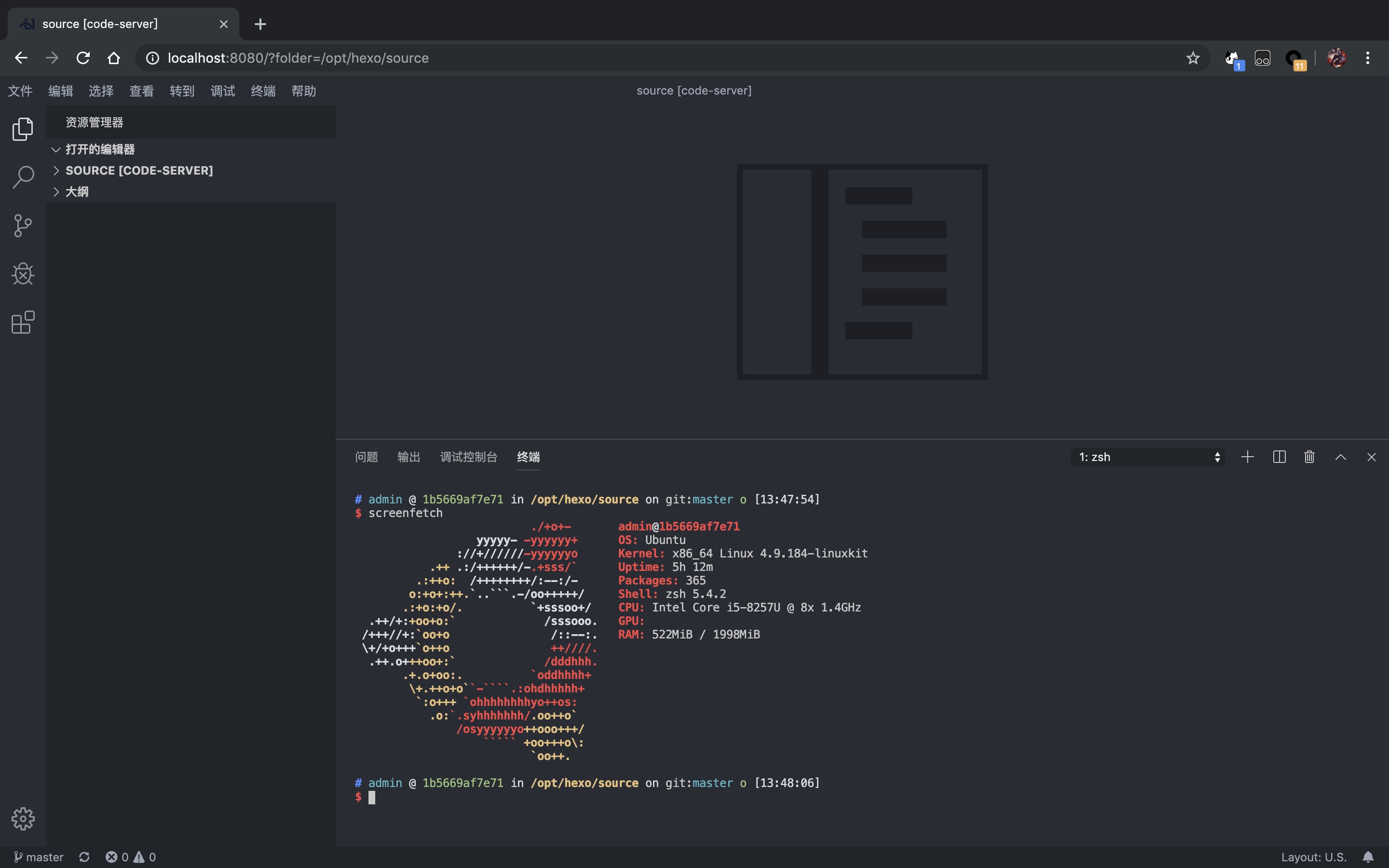Open the Explorer view in activity bar
The width and height of the screenshot is (1389, 868).
coord(23,129)
